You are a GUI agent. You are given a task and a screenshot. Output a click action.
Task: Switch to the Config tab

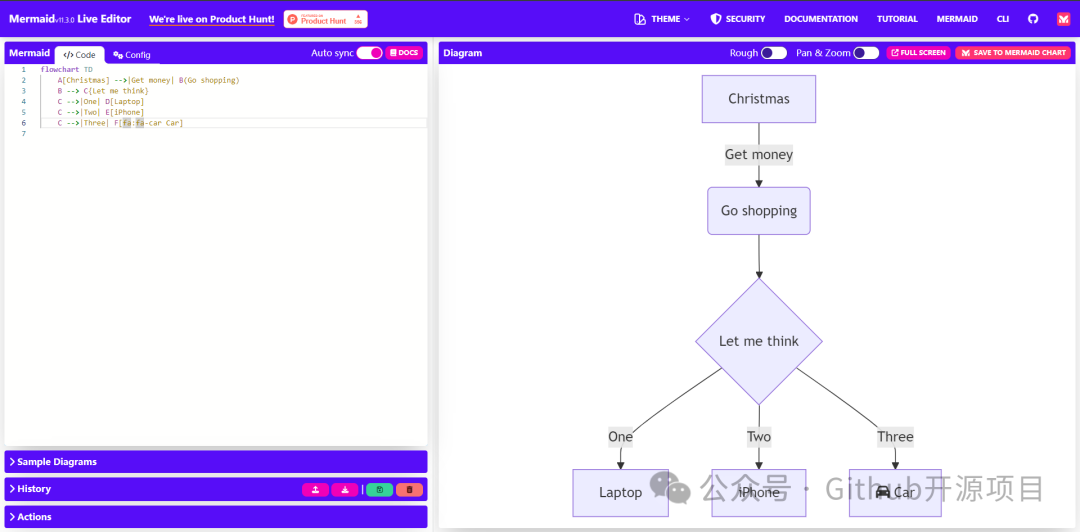coord(132,55)
